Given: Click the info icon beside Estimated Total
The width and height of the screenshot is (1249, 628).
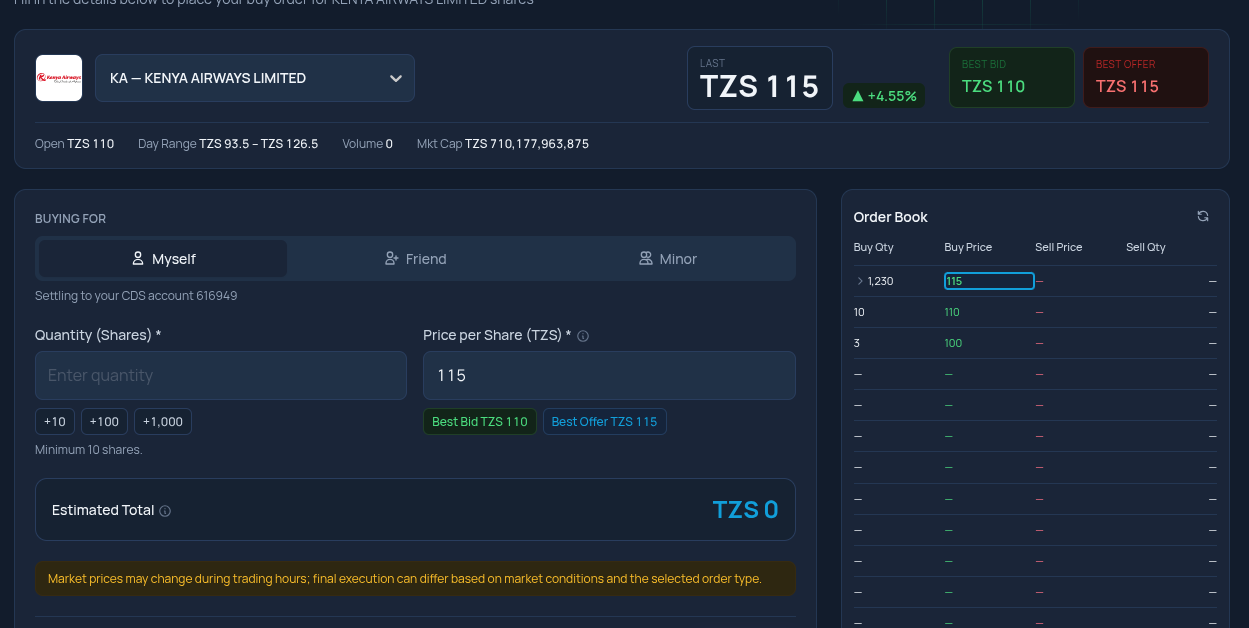Looking at the screenshot, I should [165, 511].
